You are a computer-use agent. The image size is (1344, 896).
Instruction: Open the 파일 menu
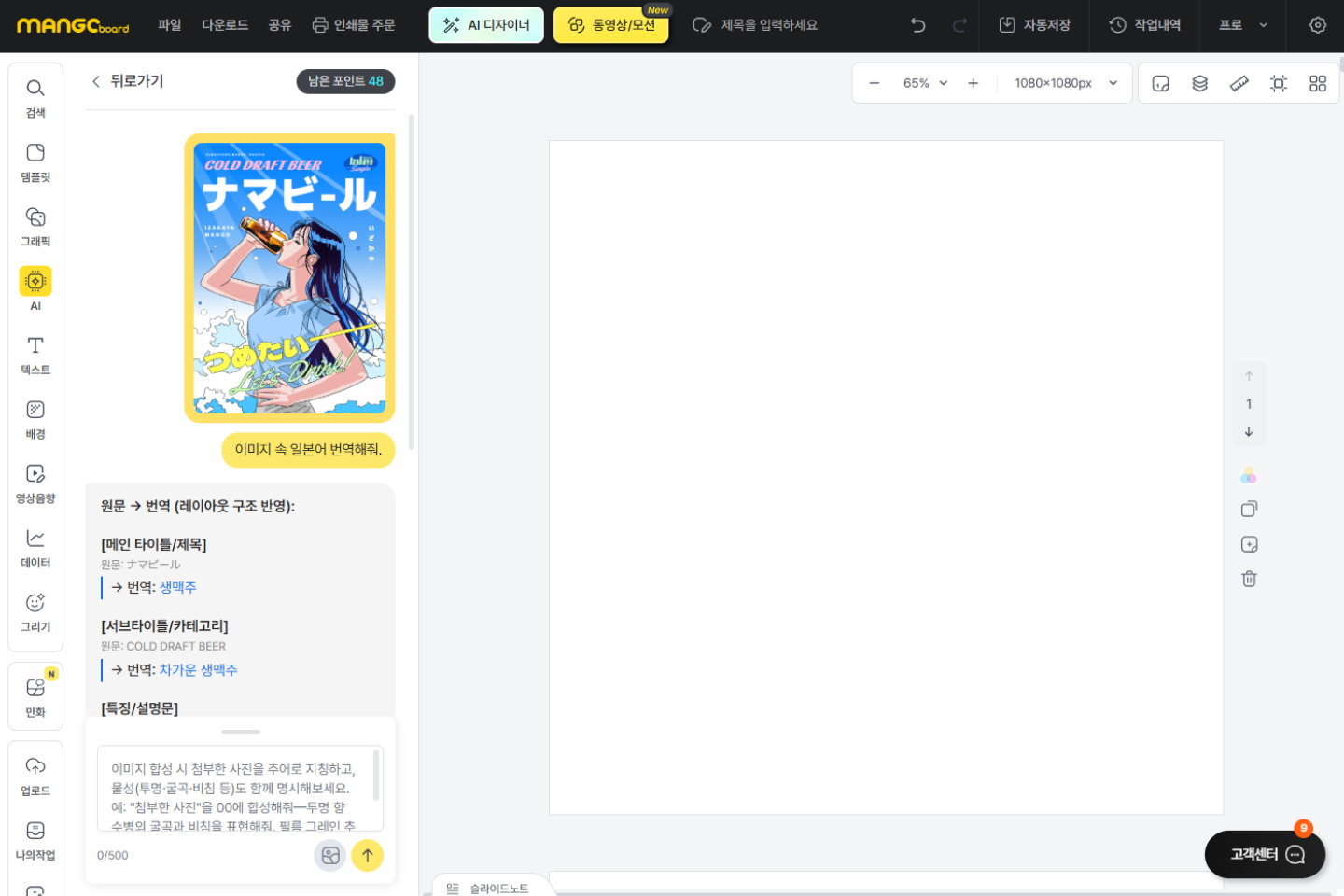[x=169, y=25]
